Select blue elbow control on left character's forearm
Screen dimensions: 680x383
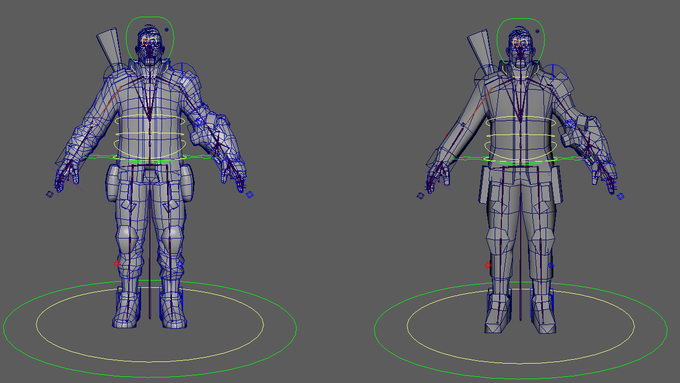coord(199,121)
